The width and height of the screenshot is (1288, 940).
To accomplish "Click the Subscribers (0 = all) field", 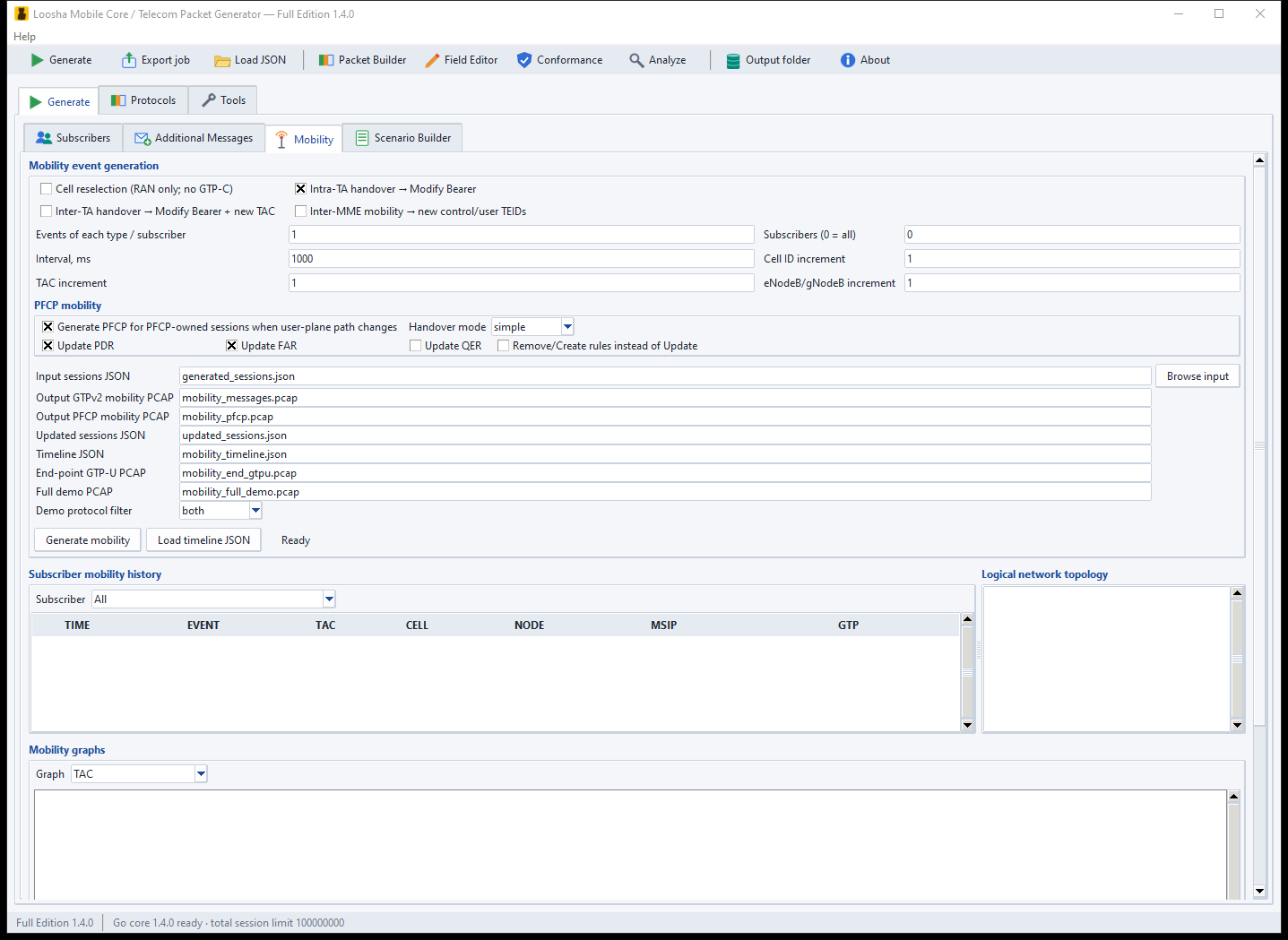I will tap(1072, 235).
